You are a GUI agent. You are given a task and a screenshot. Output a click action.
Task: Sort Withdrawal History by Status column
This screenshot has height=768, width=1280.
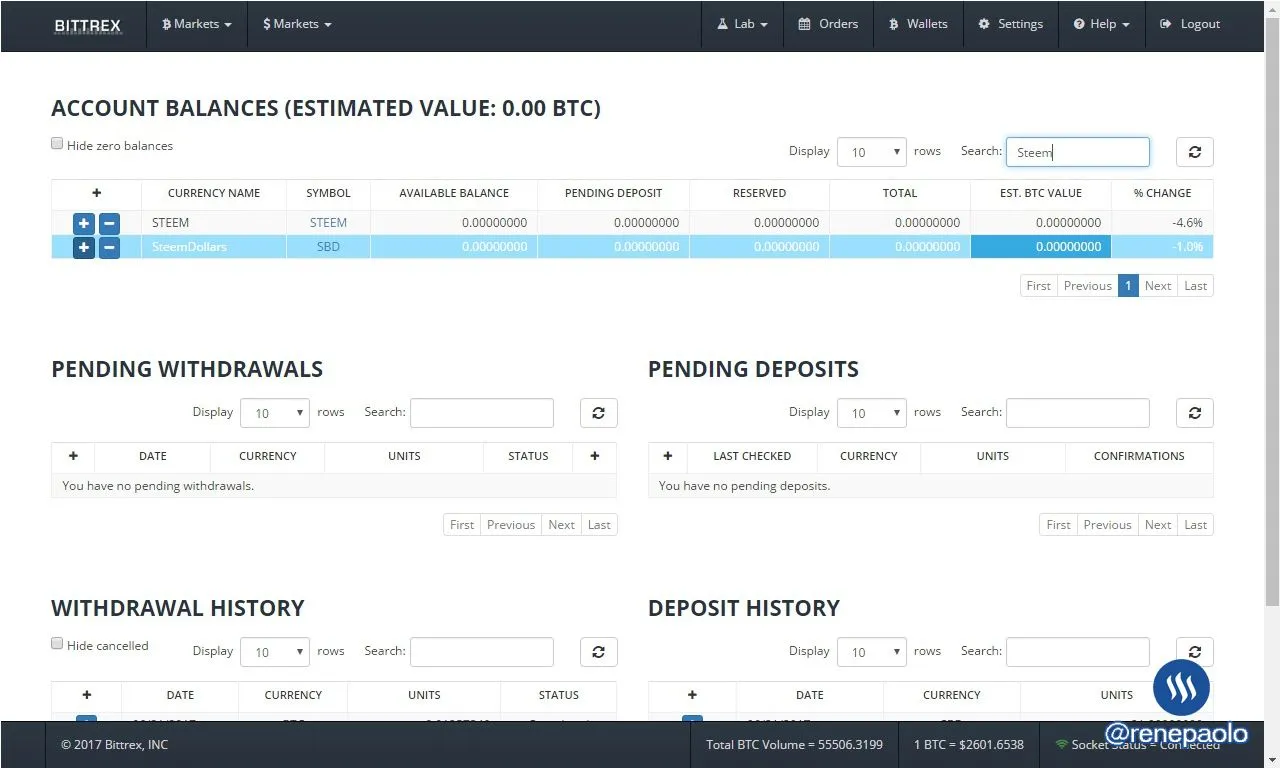(558, 695)
